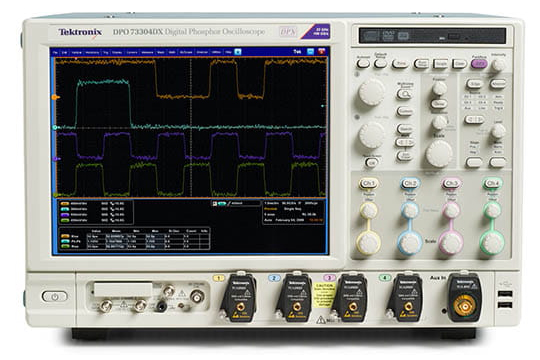Select the Default Setup button
The height and width of the screenshot is (360, 540).
(381, 64)
